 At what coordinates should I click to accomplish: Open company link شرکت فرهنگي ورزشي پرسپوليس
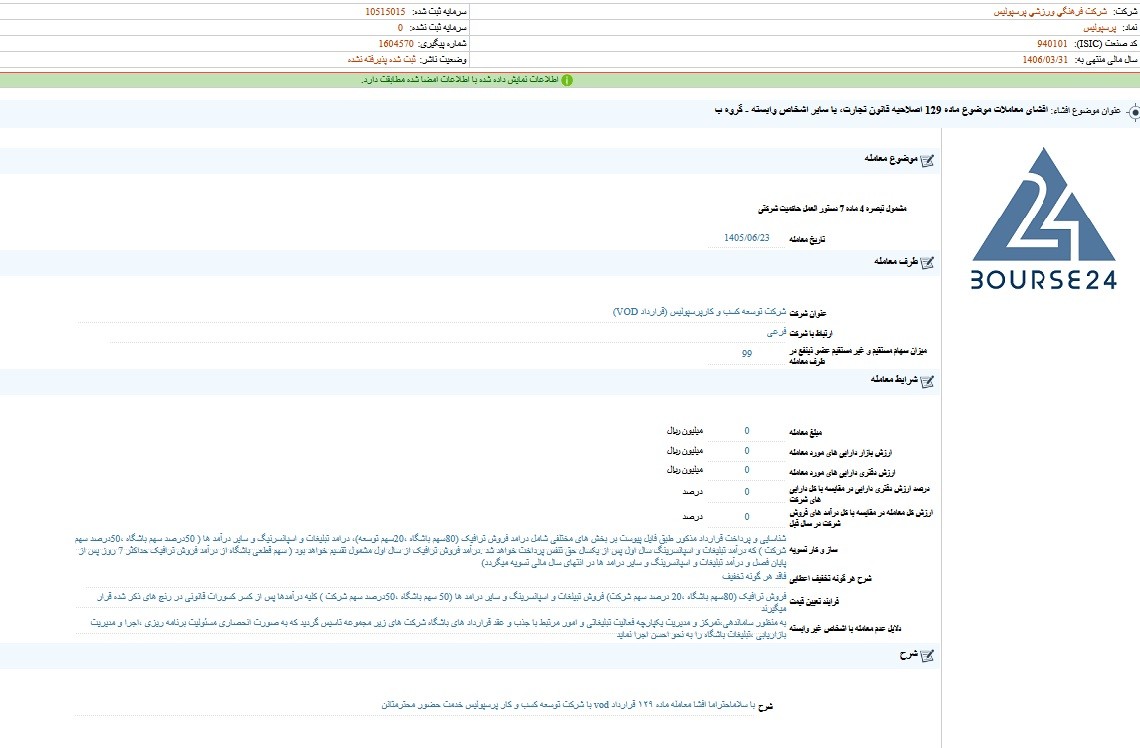point(1050,12)
